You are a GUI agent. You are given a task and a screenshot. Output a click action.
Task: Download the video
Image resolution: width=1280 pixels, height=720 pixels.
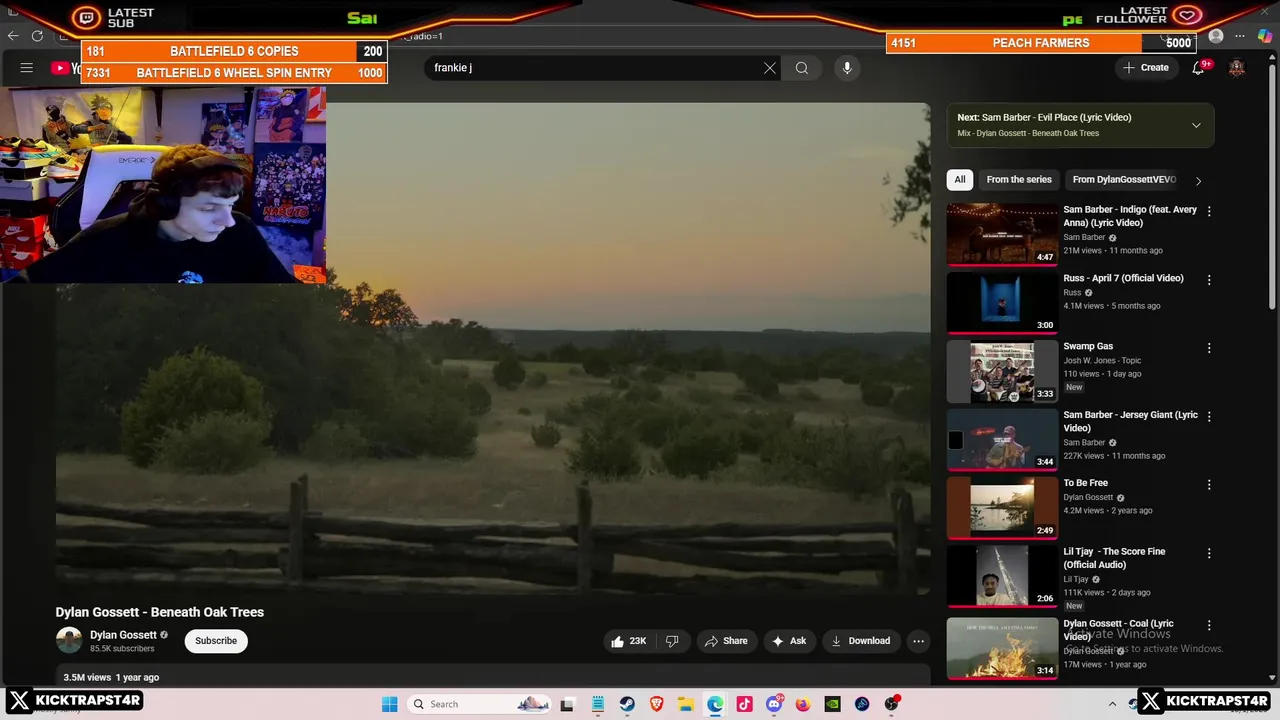(860, 641)
